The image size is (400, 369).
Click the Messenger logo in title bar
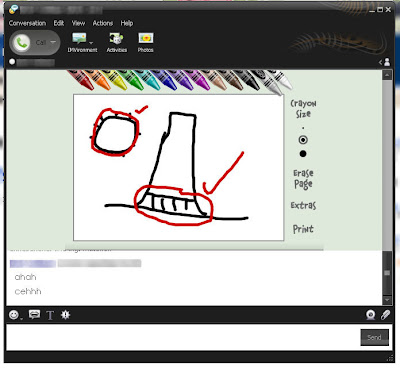pos(14,9)
